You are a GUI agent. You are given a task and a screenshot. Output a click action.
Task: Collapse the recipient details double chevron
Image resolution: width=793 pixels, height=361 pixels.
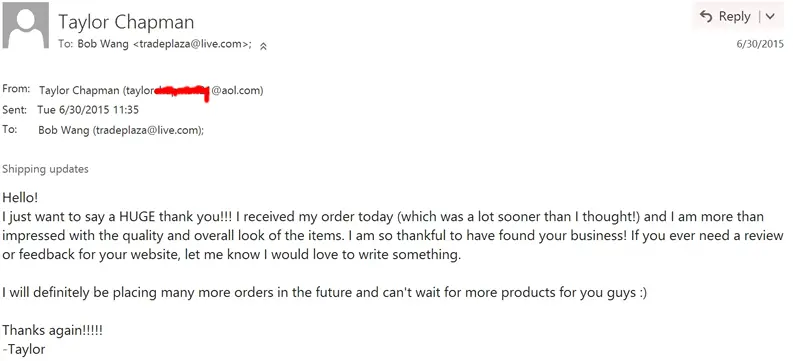click(263, 46)
